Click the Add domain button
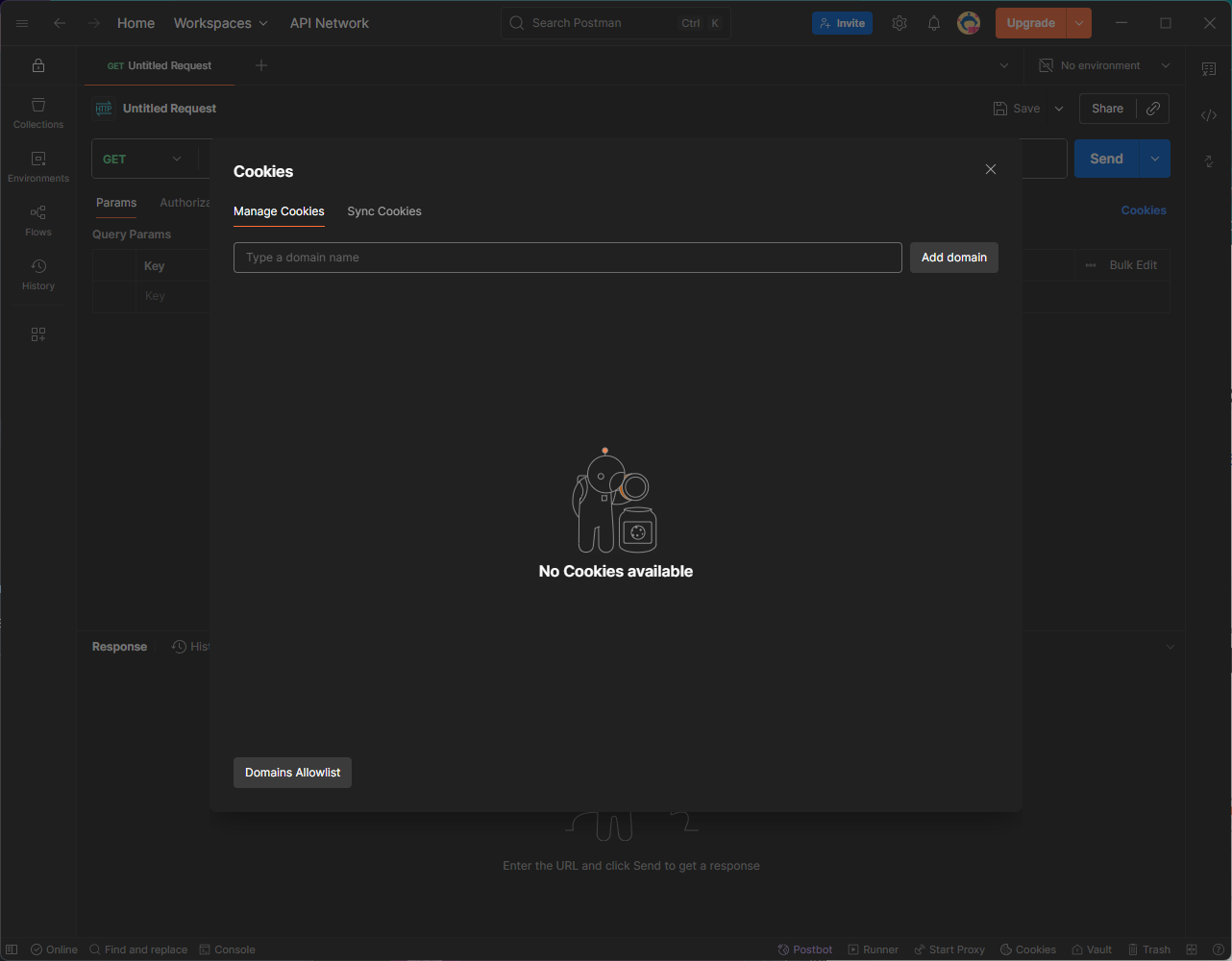This screenshot has width=1232, height=961. [x=953, y=258]
